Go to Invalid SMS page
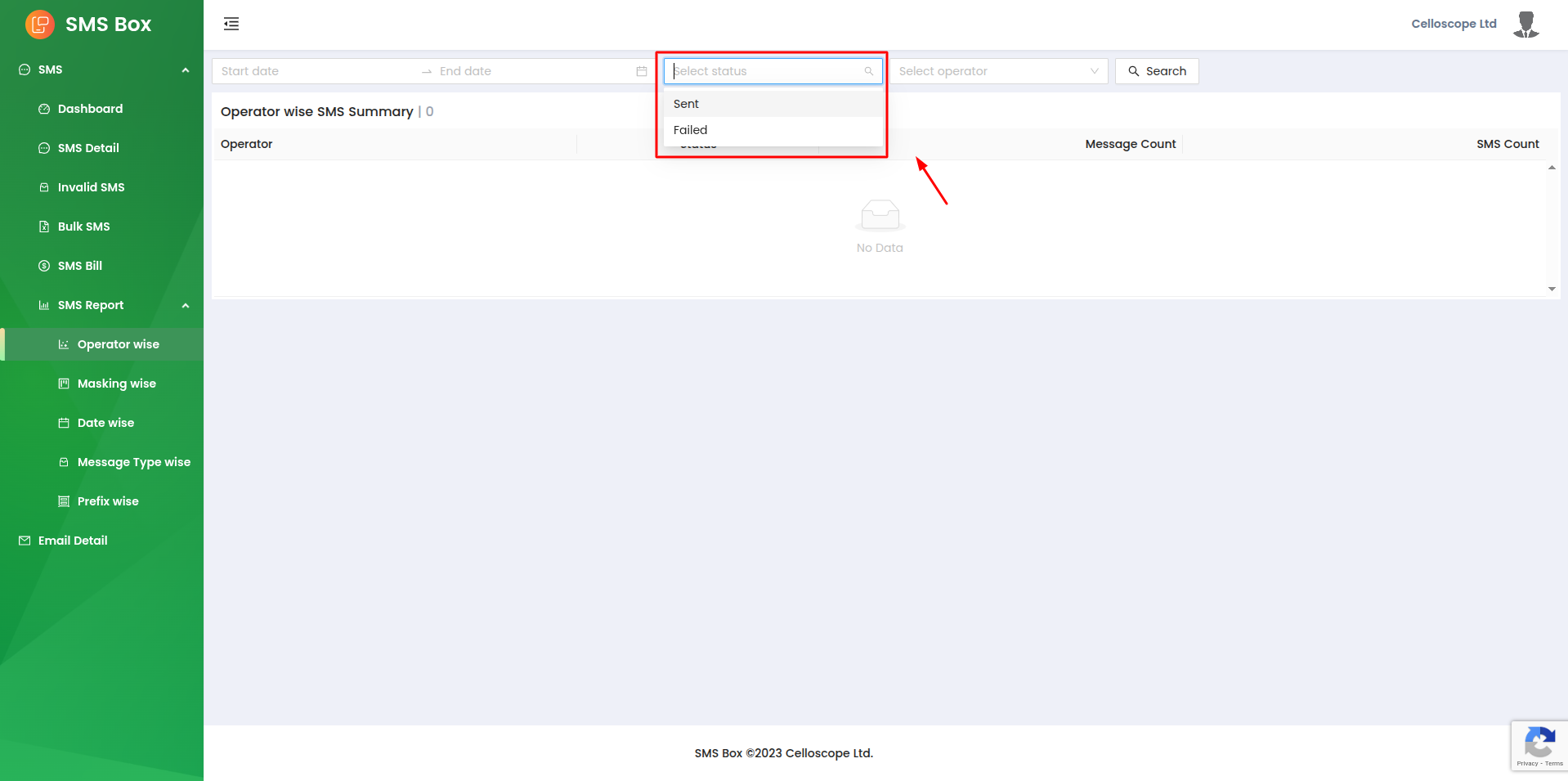This screenshot has height=781, width=1568. pyautogui.click(x=91, y=187)
